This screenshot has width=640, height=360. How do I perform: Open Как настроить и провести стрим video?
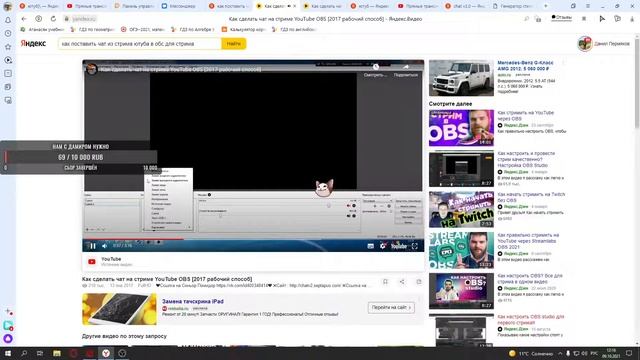(x=526, y=159)
